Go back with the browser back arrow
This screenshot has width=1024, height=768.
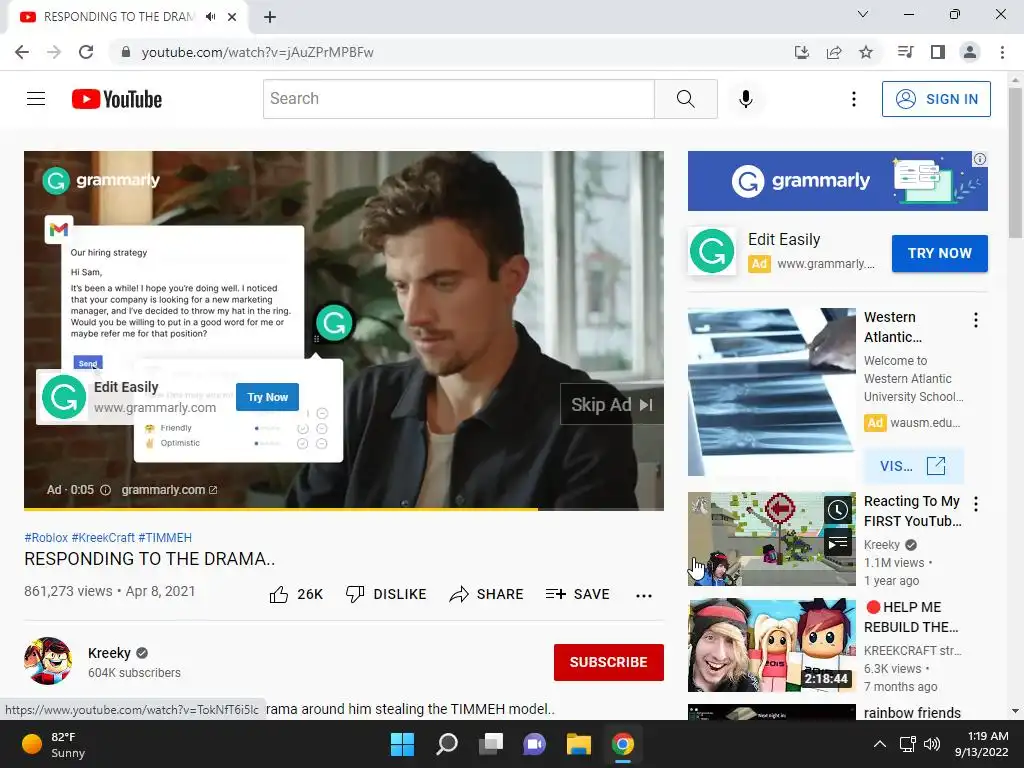tap(22, 52)
